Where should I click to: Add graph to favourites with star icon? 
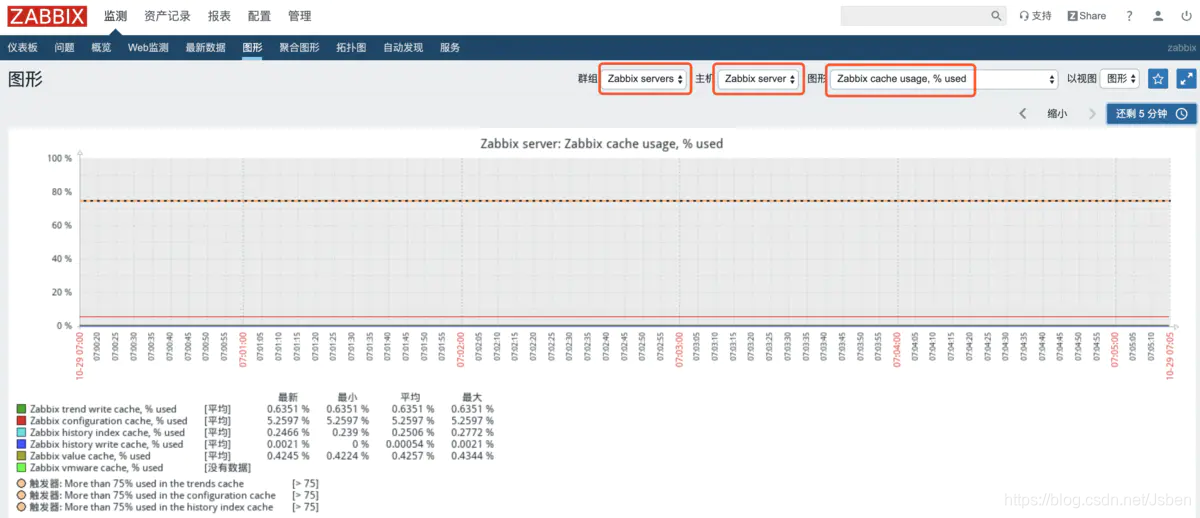[1158, 79]
